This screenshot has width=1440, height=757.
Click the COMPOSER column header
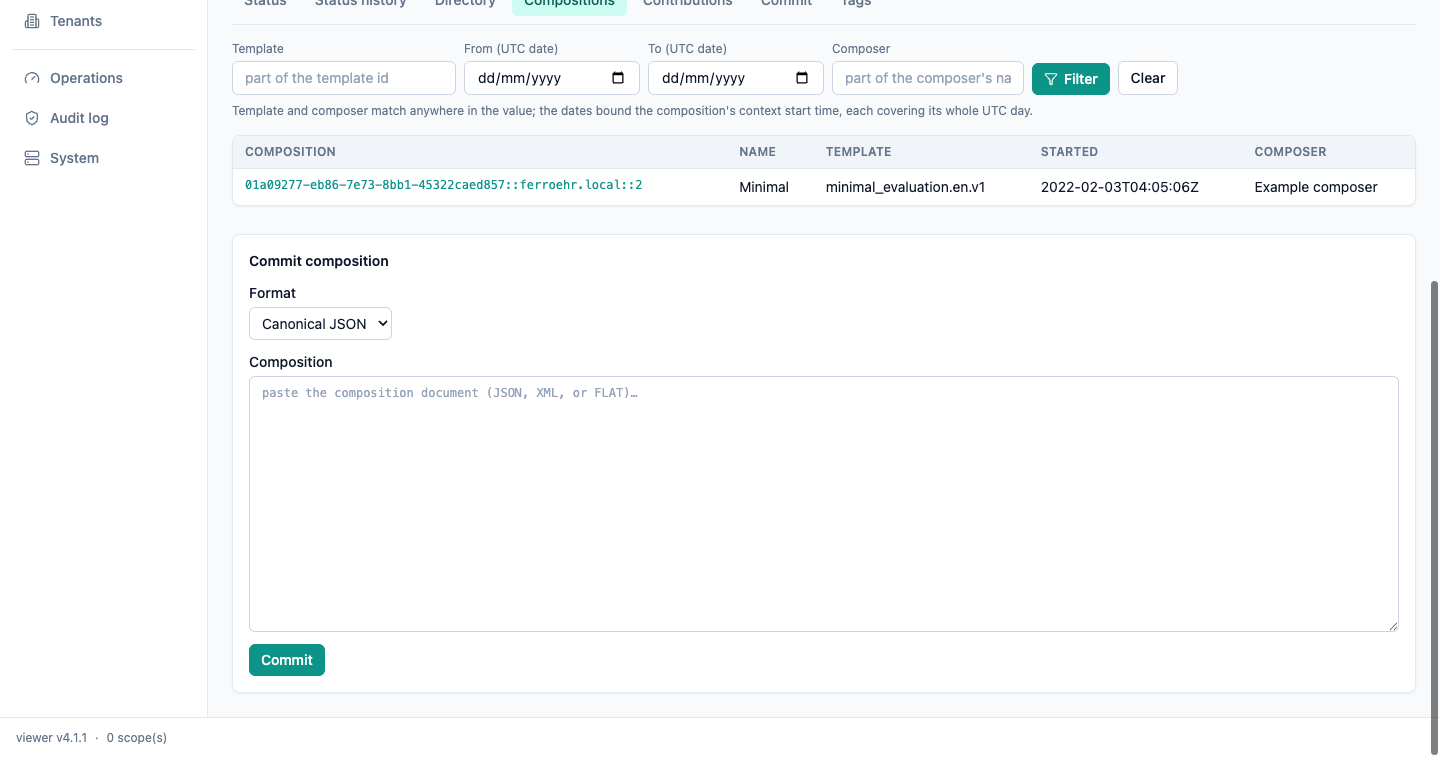[1290, 152]
